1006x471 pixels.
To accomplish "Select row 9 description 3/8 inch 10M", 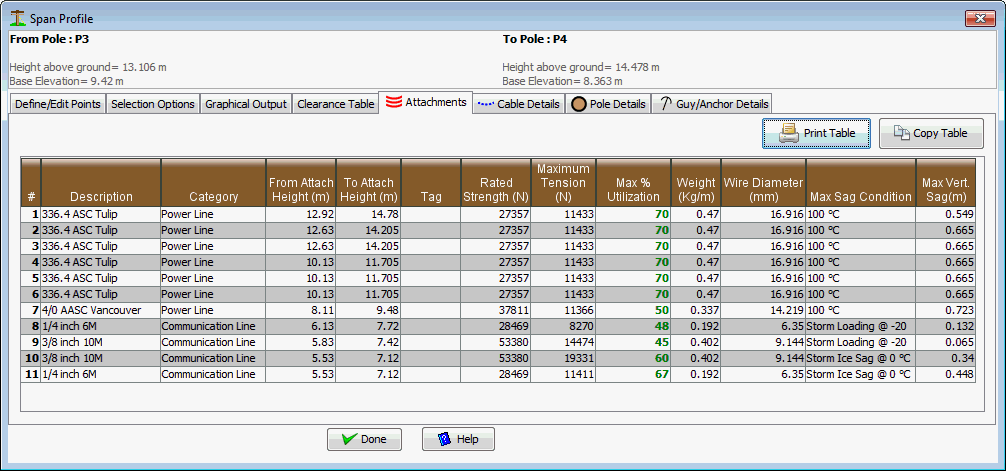I will 101,343.
